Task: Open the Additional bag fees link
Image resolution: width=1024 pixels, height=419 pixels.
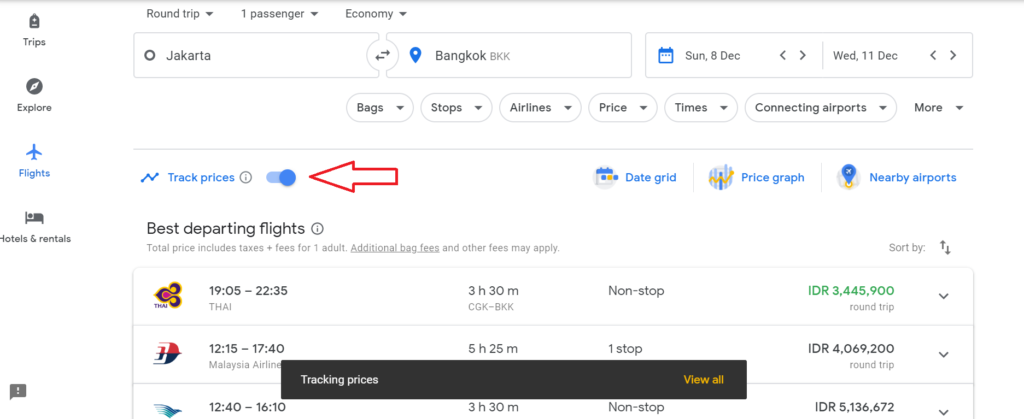Action: point(394,248)
